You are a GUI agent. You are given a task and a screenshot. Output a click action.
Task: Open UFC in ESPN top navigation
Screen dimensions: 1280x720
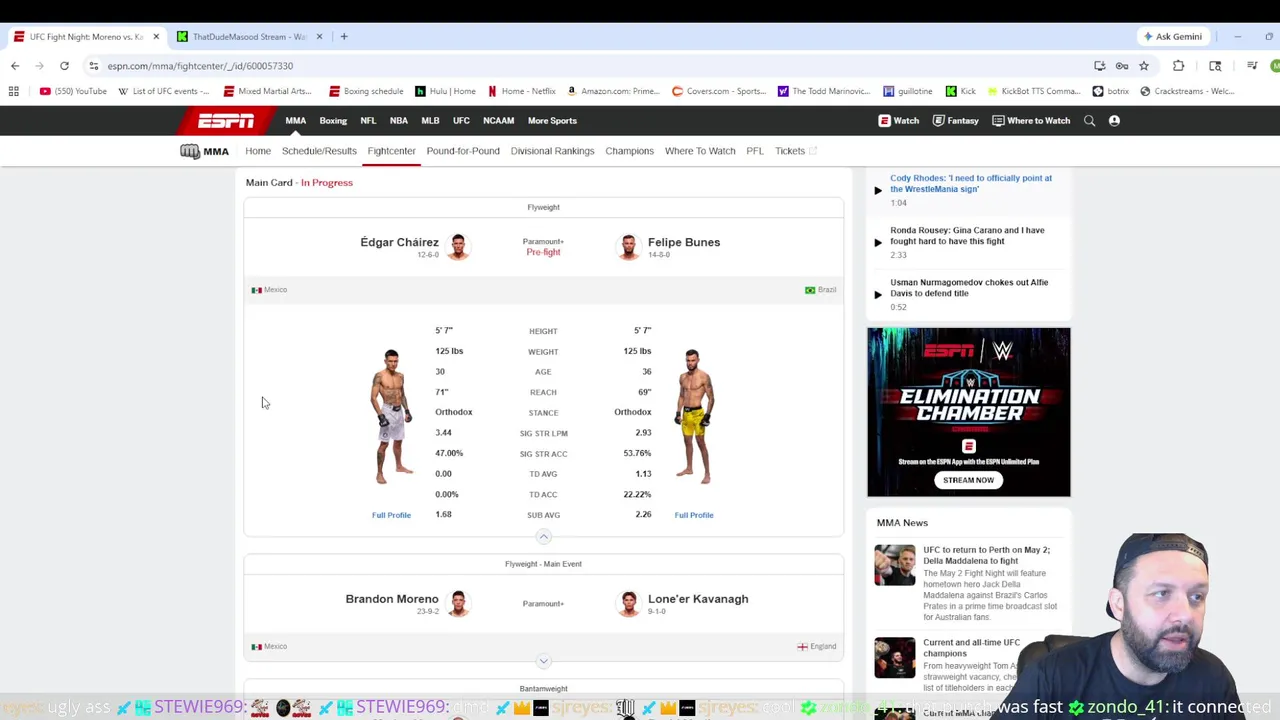pos(461,121)
